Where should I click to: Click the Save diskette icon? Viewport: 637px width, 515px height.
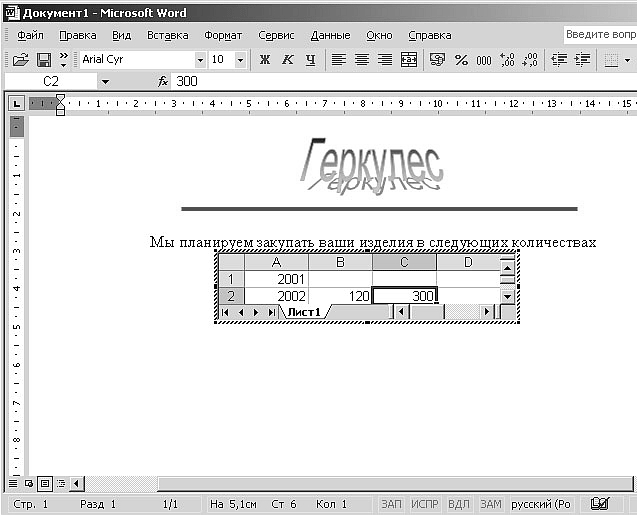pos(44,60)
